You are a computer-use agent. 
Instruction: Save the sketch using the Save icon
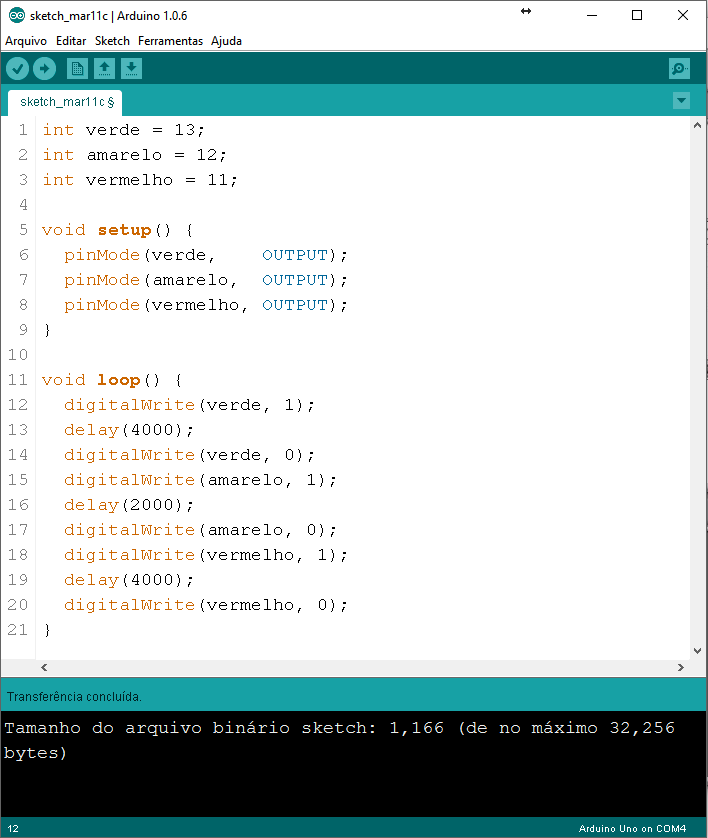point(131,68)
